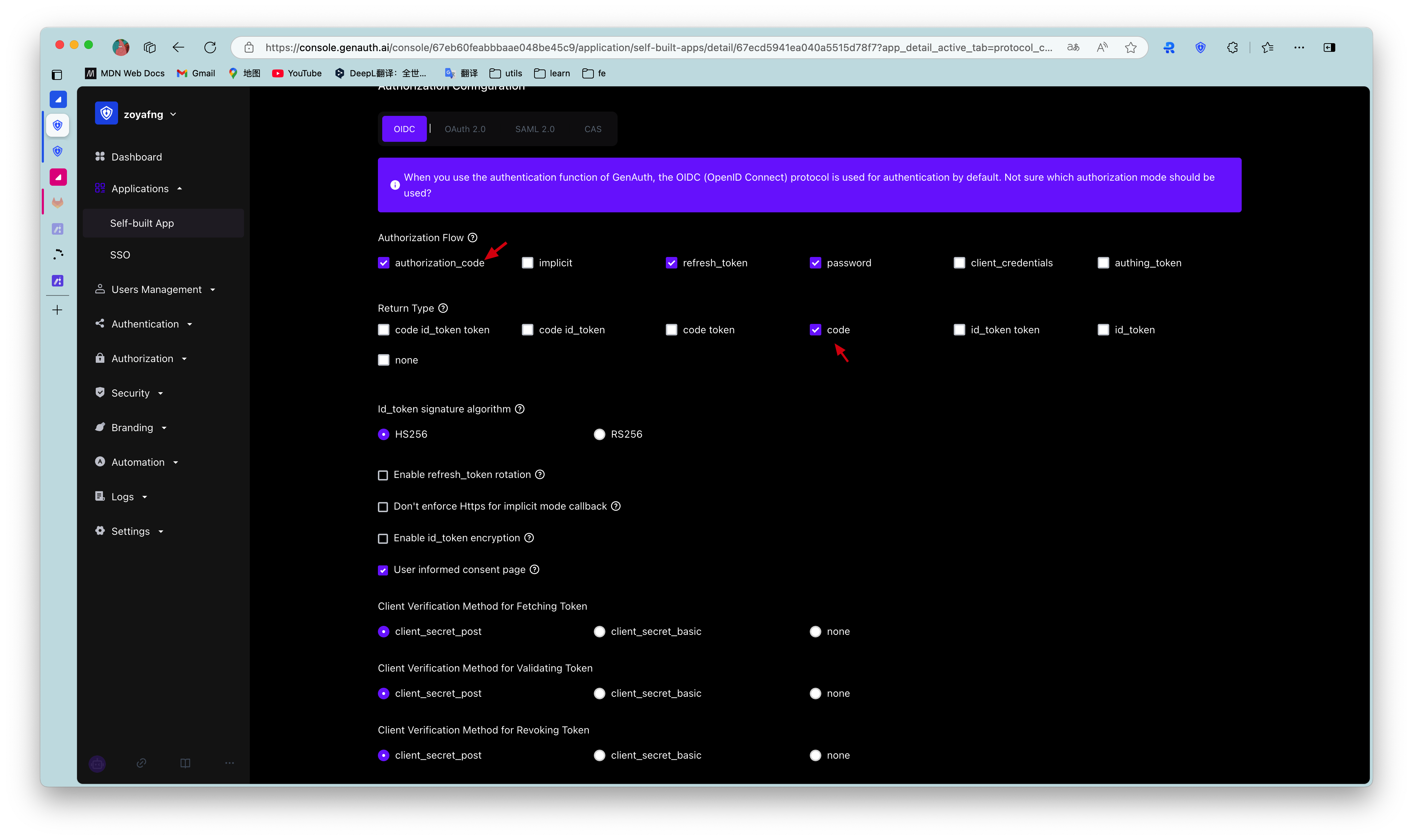Expand the Users Management menu
1413x840 pixels.
click(156, 289)
